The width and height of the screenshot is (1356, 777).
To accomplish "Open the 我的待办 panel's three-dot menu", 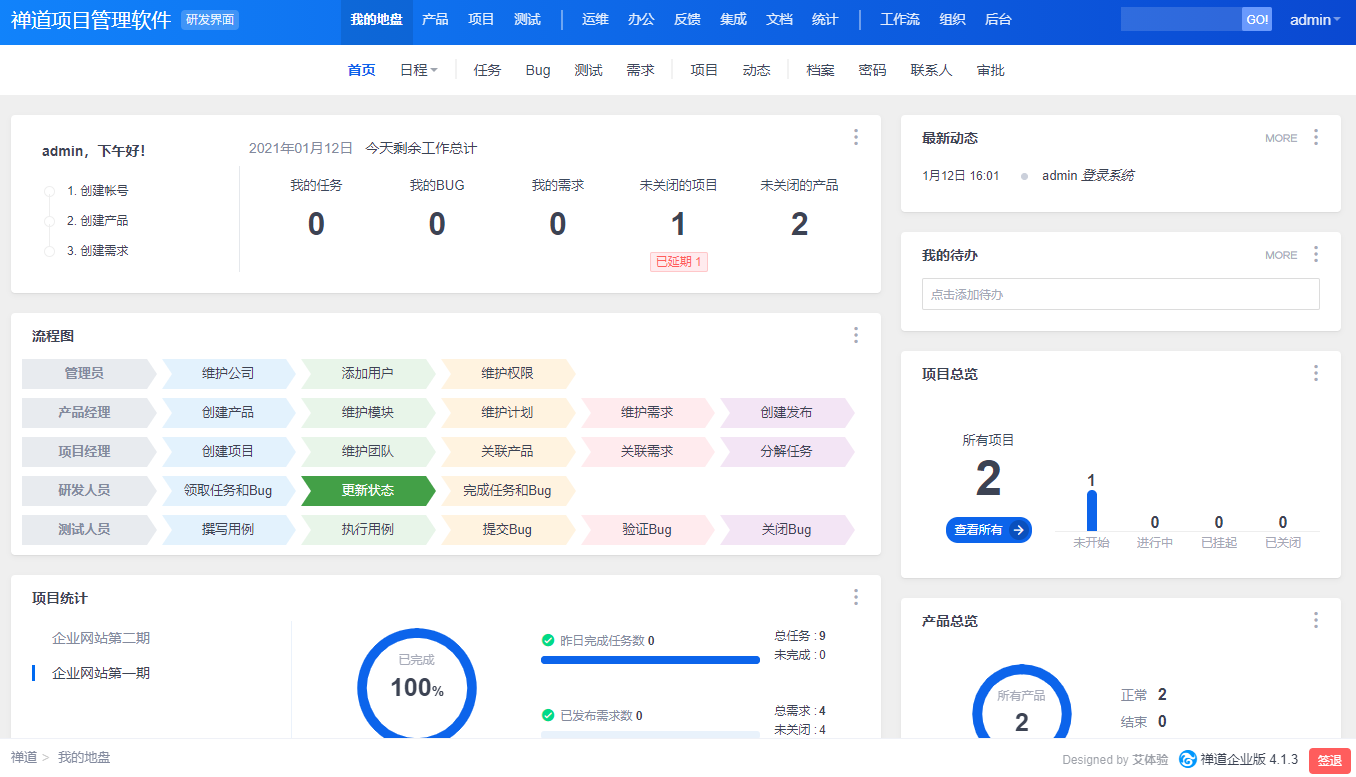I will 1315,254.
